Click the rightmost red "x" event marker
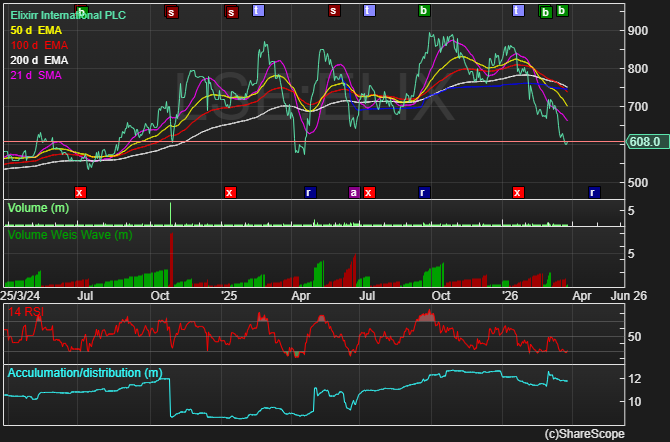This screenshot has height=442, width=670. (518, 191)
